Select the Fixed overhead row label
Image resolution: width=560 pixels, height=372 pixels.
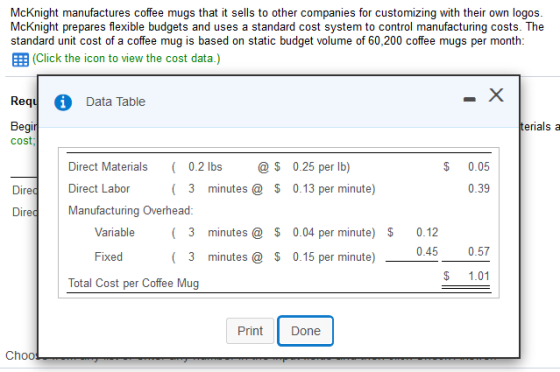[109, 257]
